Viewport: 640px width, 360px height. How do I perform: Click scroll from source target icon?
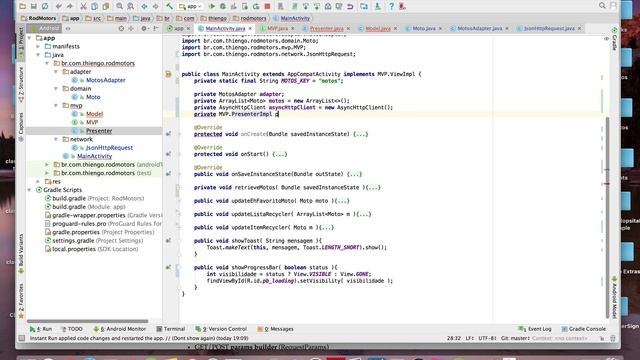[x=121, y=29]
